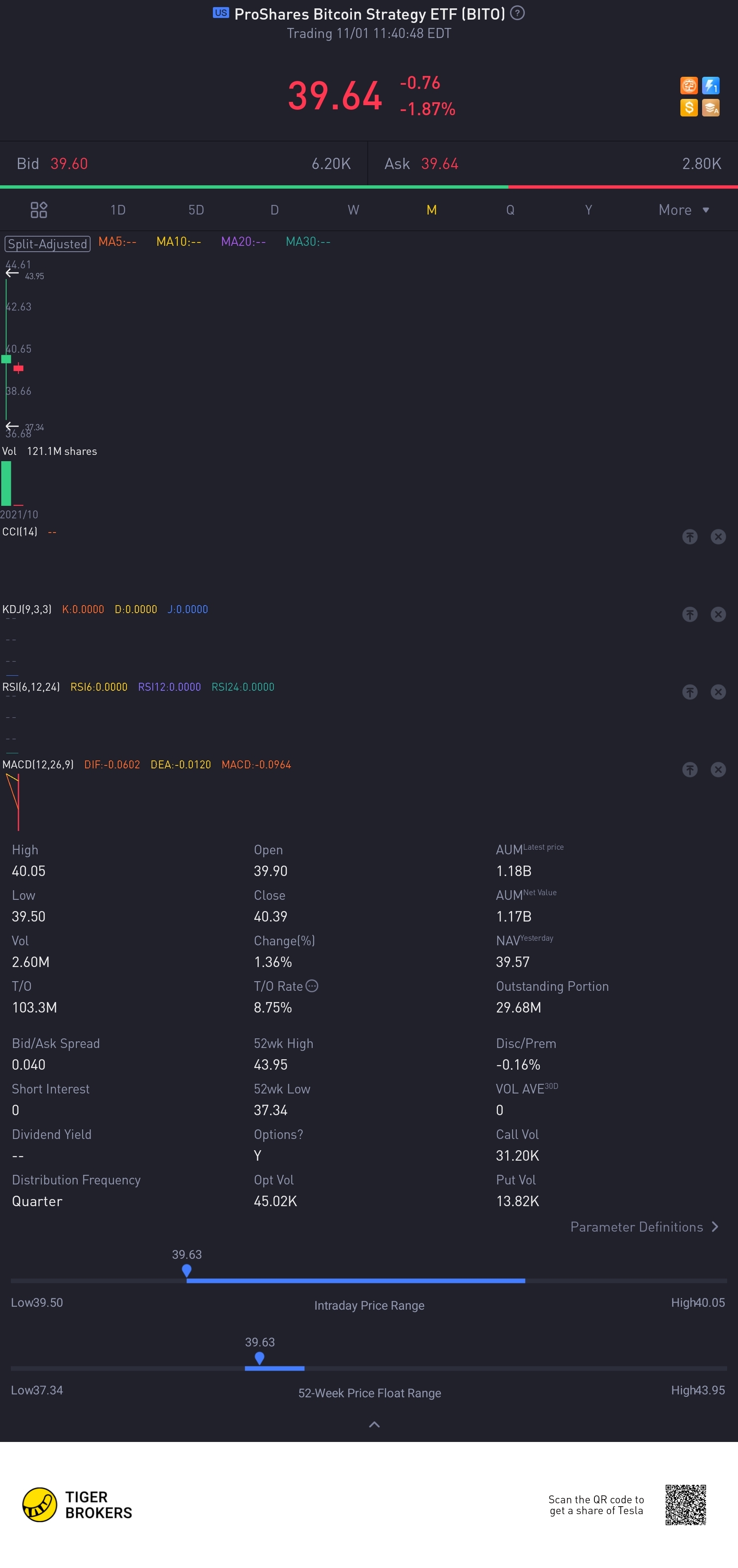Screen dimensions: 738x1568
Task: Switch to the 1D chart tab
Action: [x=118, y=210]
